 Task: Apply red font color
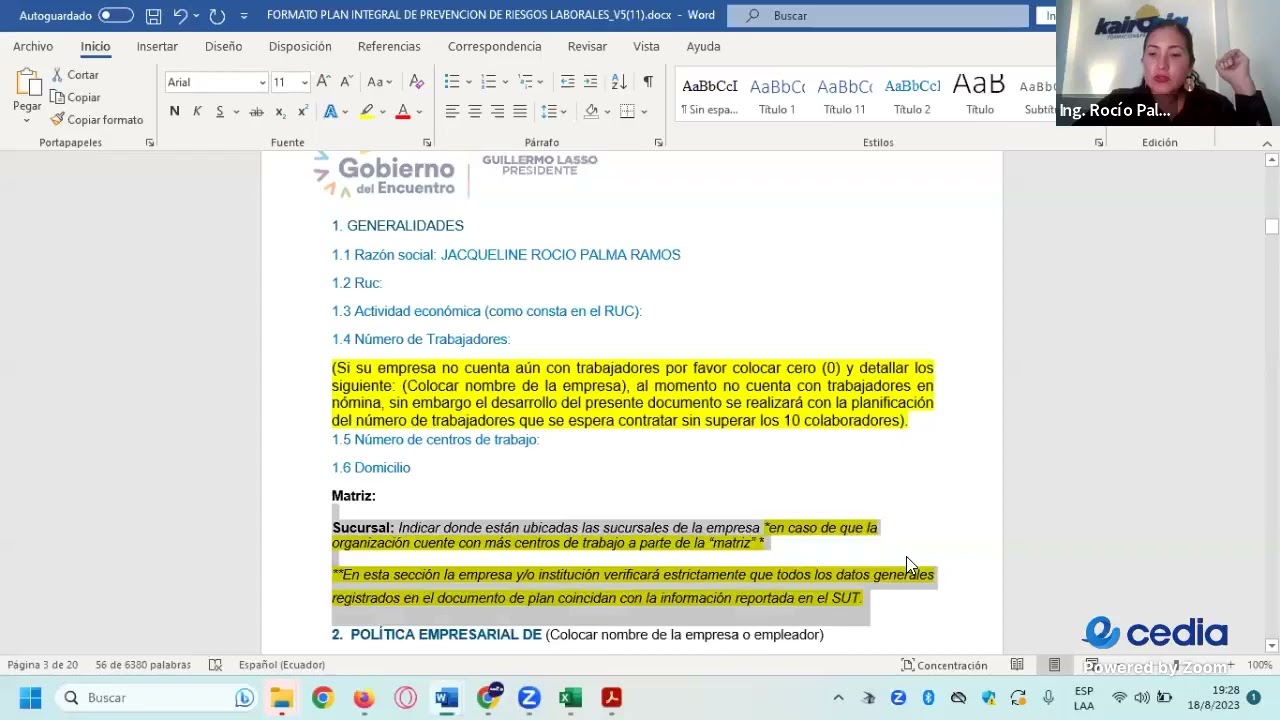pos(403,111)
